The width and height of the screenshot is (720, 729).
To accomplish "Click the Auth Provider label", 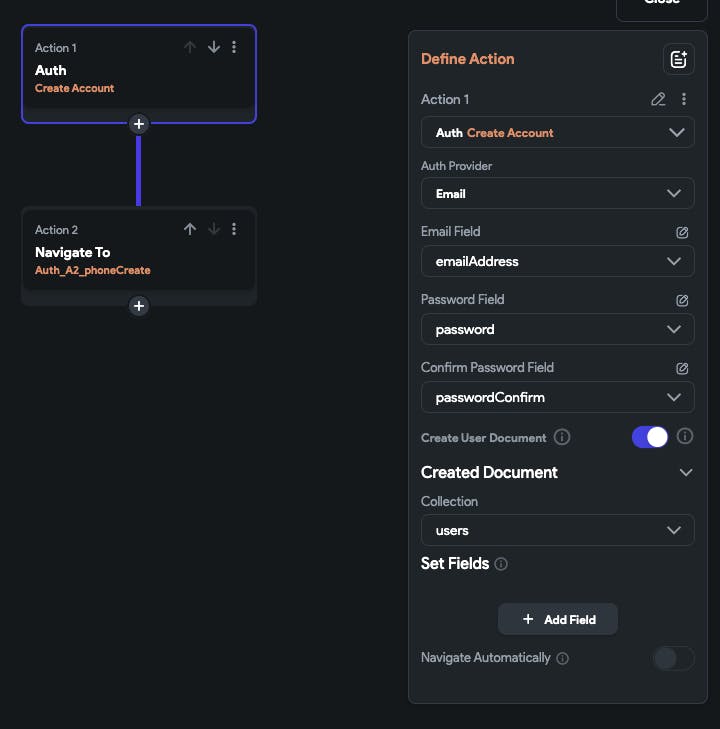I will click(456, 166).
